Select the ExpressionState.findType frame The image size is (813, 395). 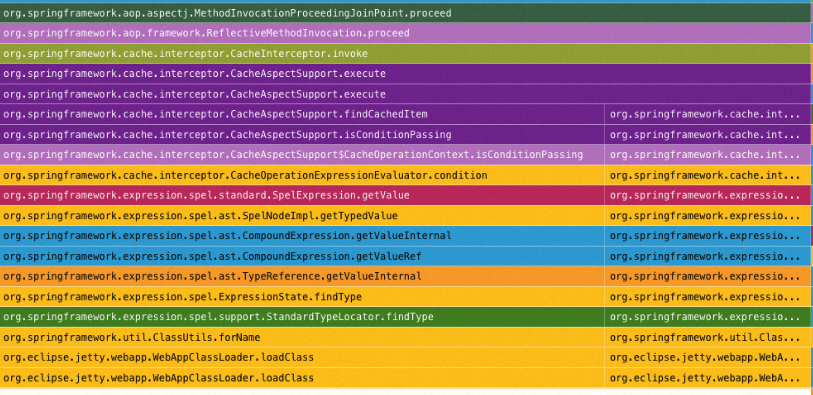coord(302,297)
